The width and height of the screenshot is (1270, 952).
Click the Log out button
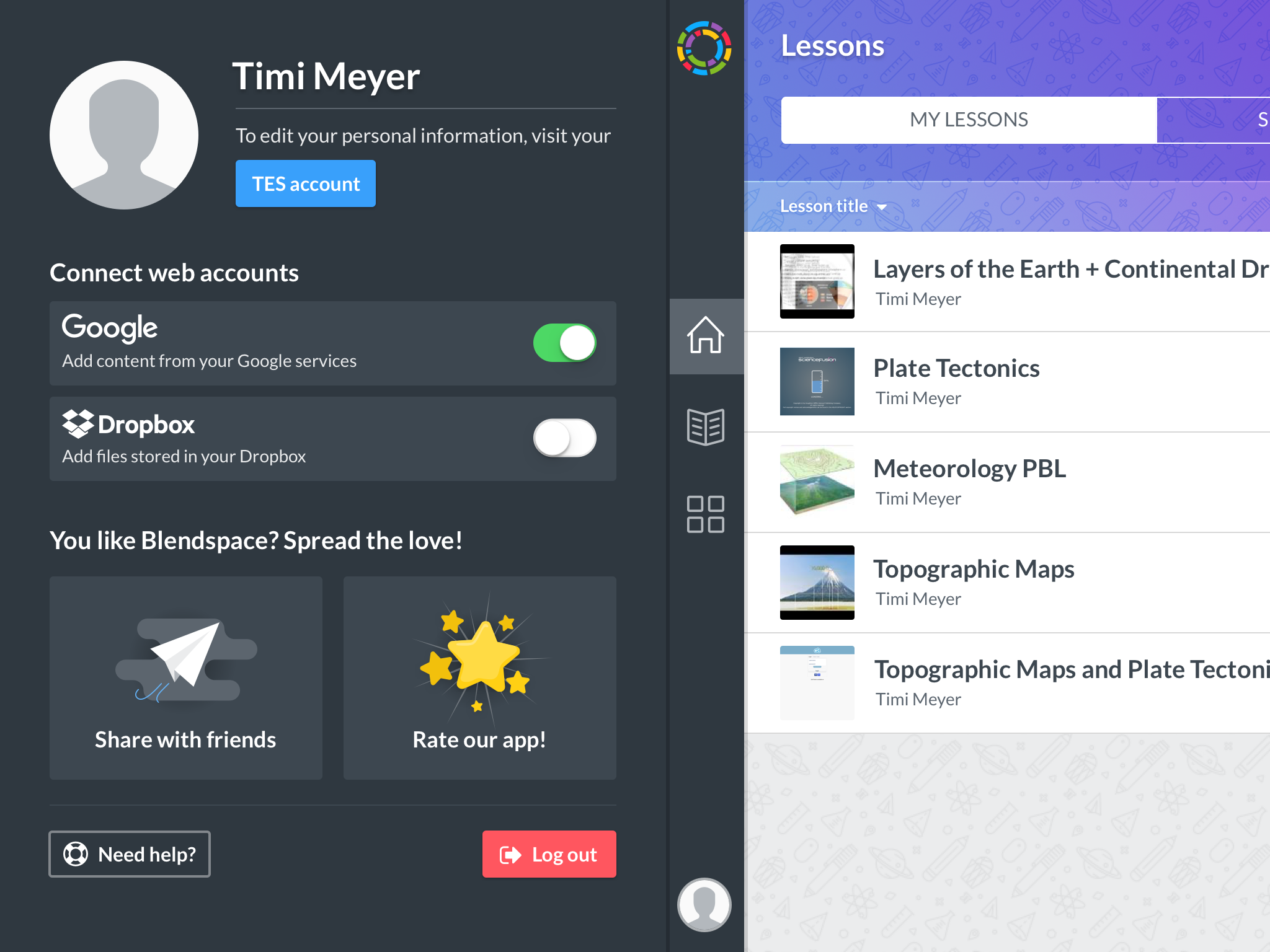pyautogui.click(x=548, y=854)
